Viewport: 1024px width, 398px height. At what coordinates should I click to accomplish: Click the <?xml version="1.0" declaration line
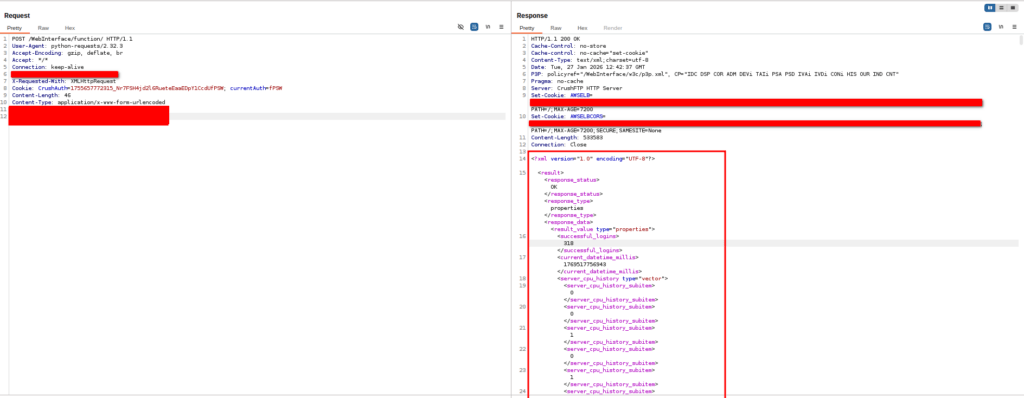(x=593, y=159)
